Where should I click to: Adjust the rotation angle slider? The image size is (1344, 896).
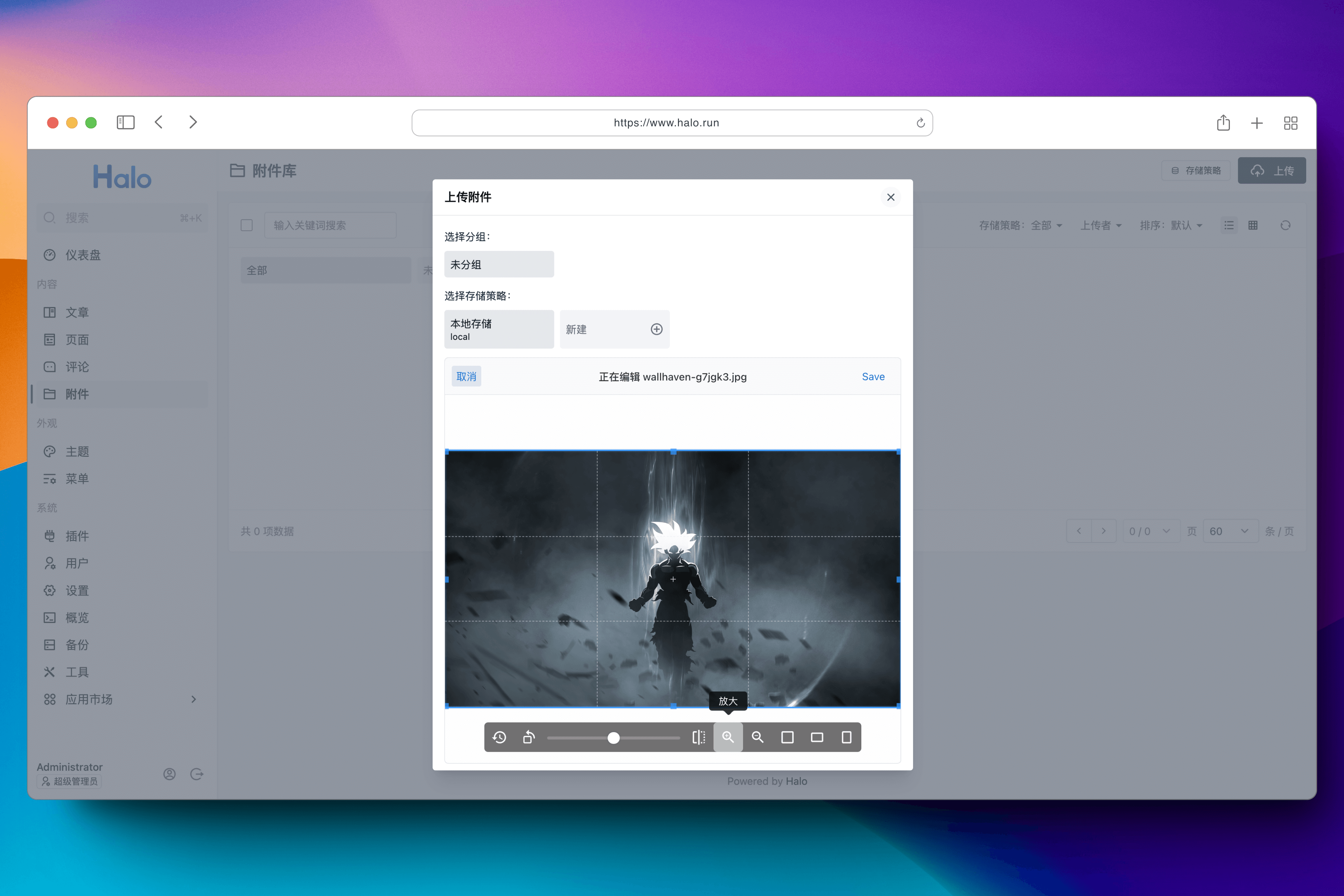pyautogui.click(x=614, y=738)
